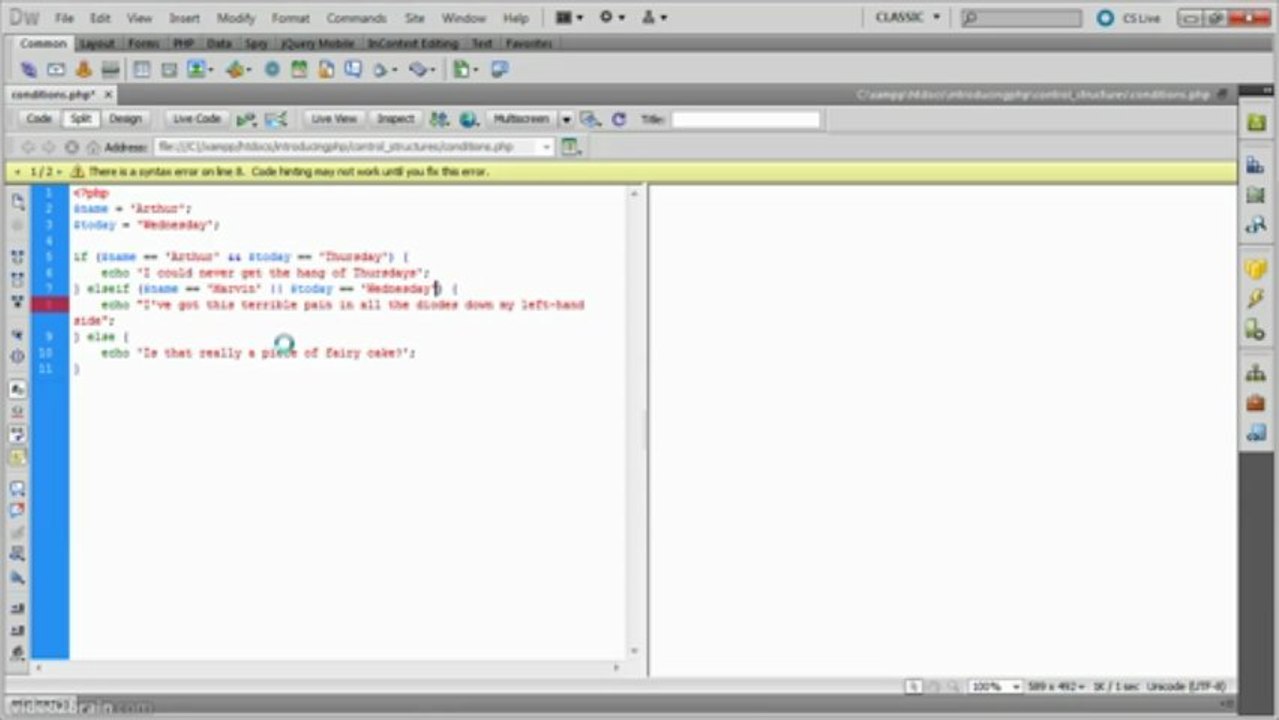Click the Multiscreen button
1279x720 pixels.
(521, 119)
